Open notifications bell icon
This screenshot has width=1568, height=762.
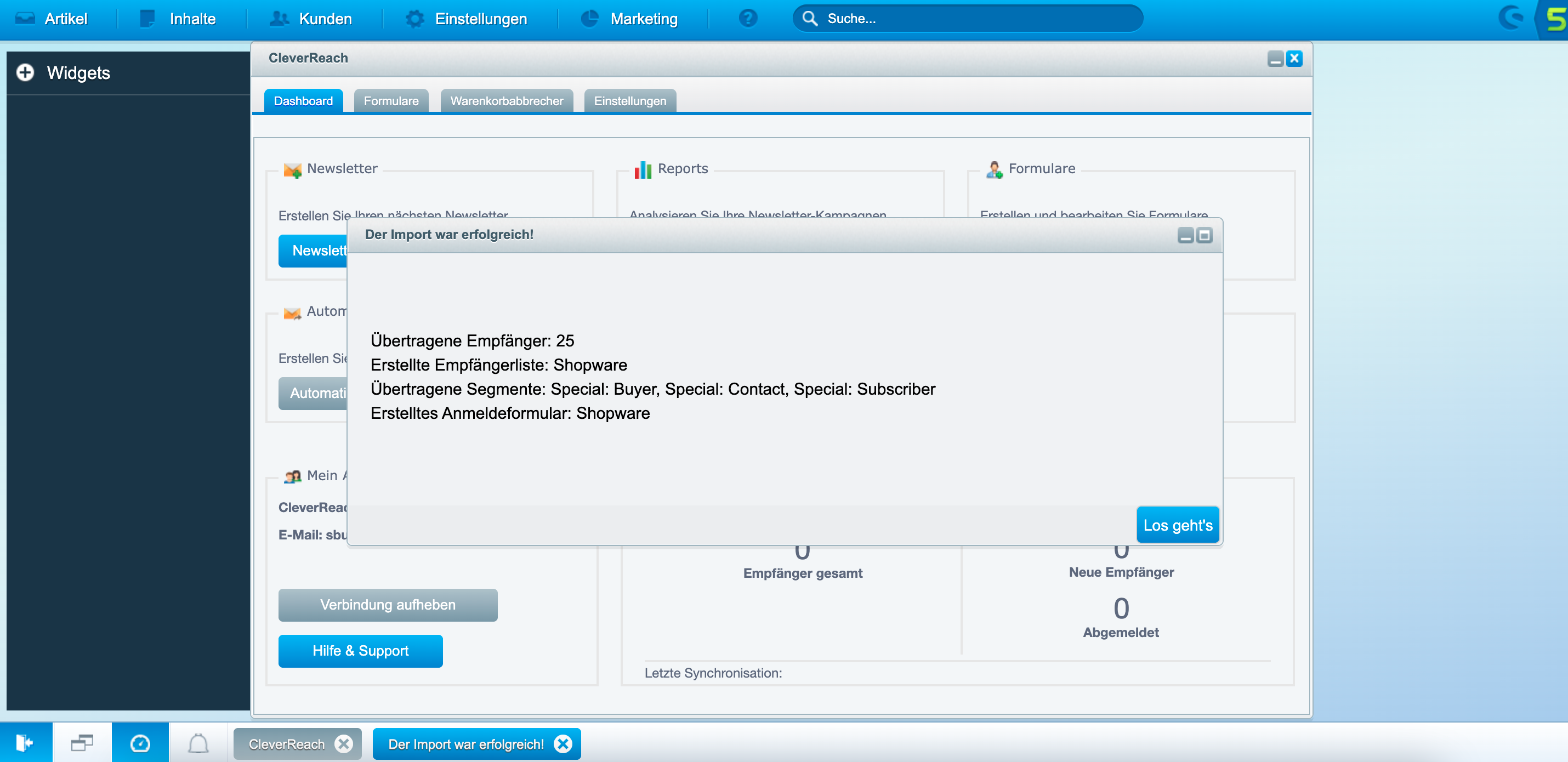coord(198,742)
